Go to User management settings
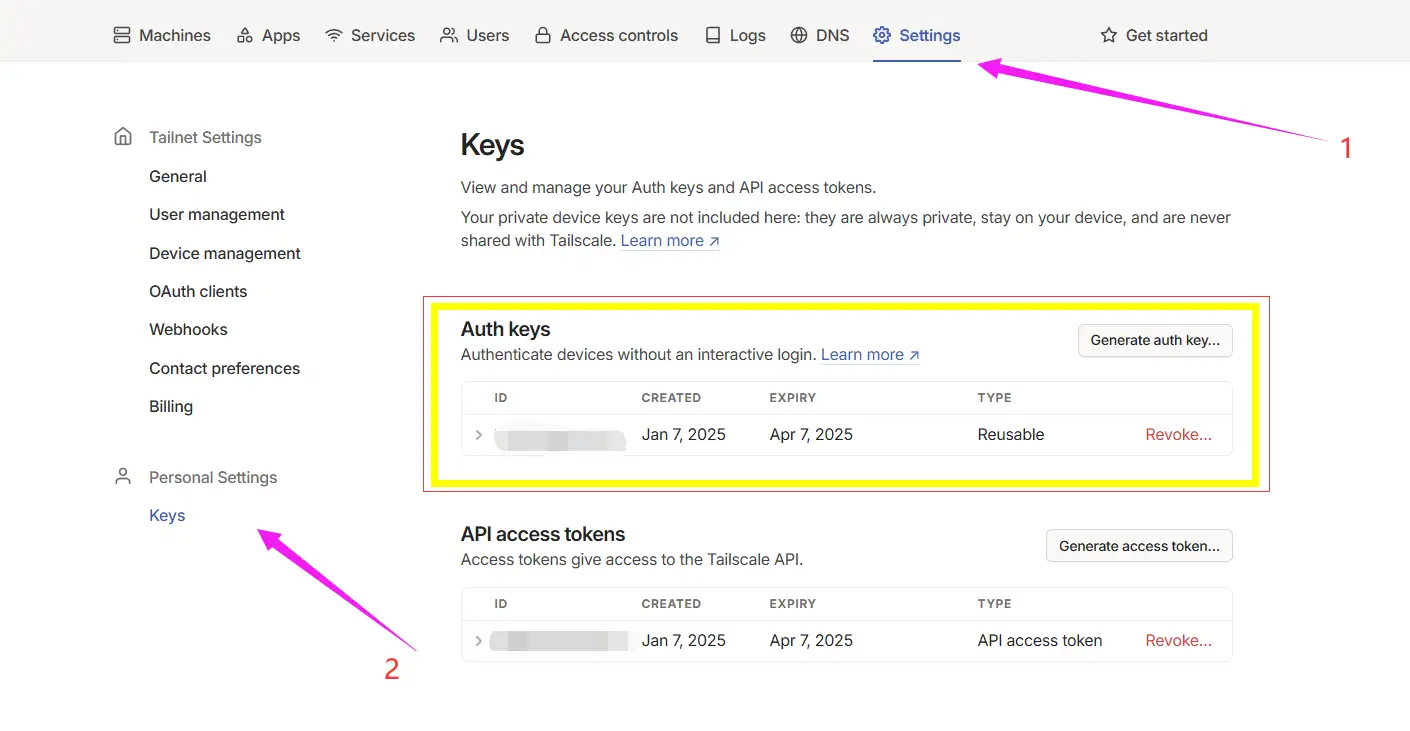Screen dimensions: 1410x731 point(217,215)
